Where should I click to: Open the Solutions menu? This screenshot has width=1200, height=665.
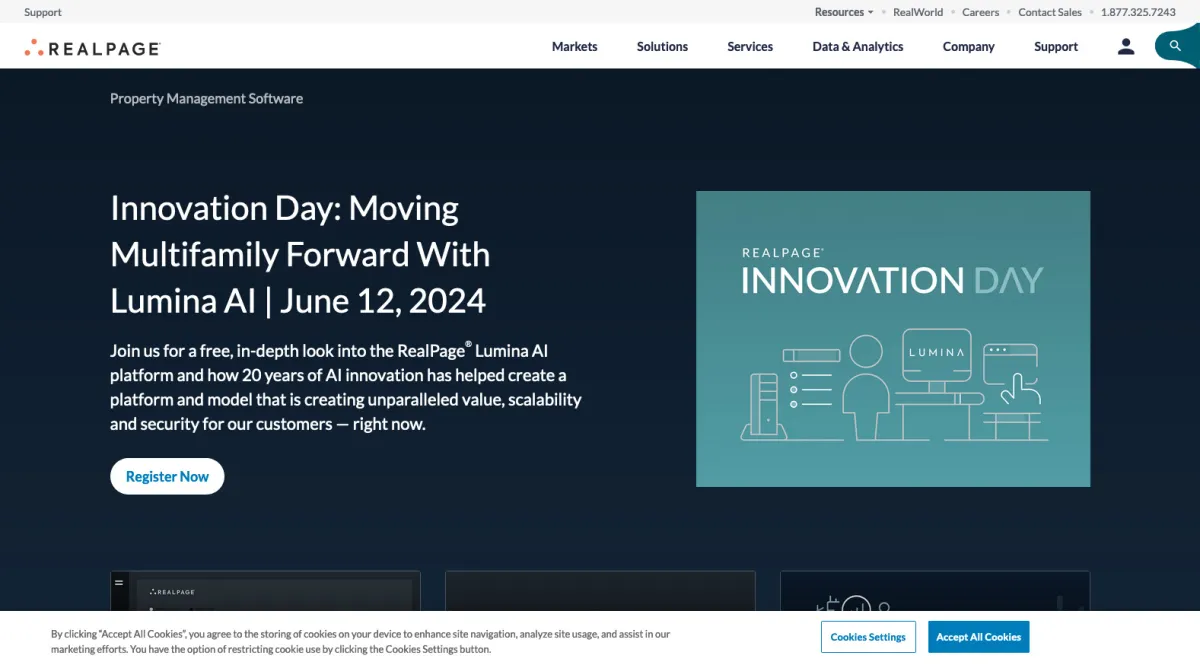662,47
